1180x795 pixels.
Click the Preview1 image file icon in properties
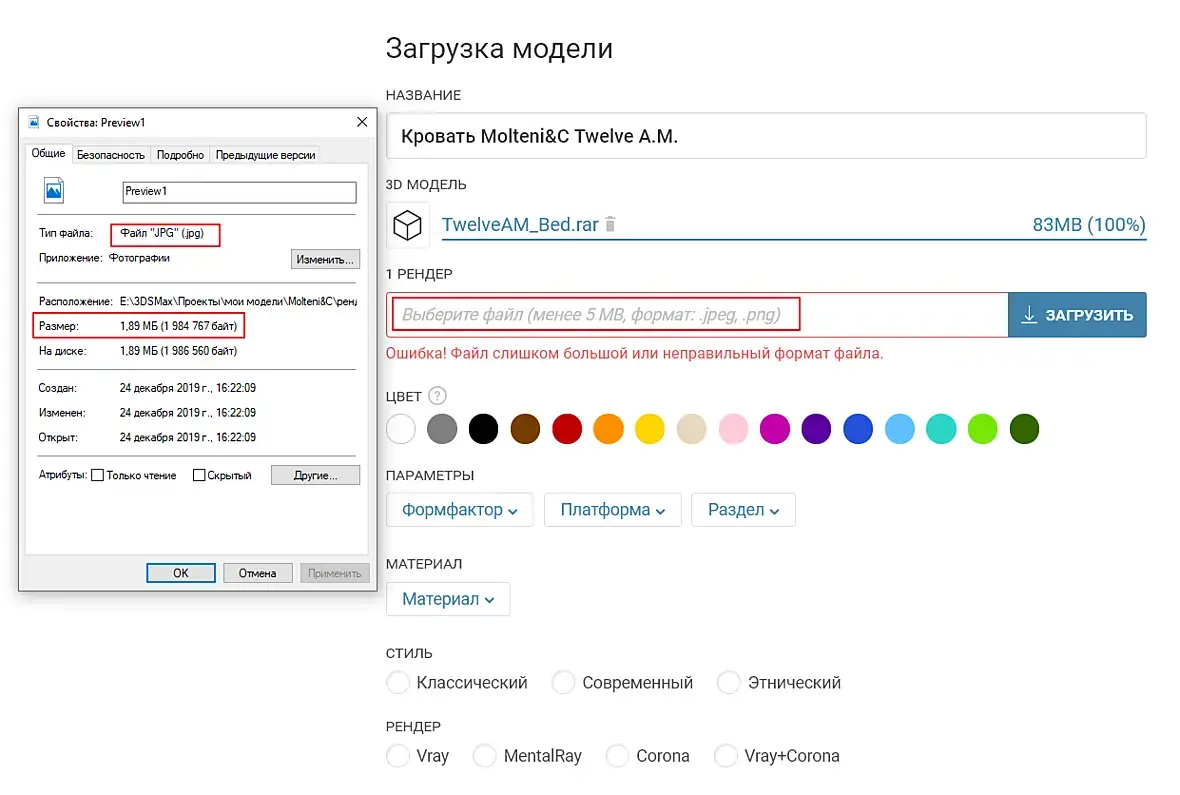pyautogui.click(x=54, y=190)
